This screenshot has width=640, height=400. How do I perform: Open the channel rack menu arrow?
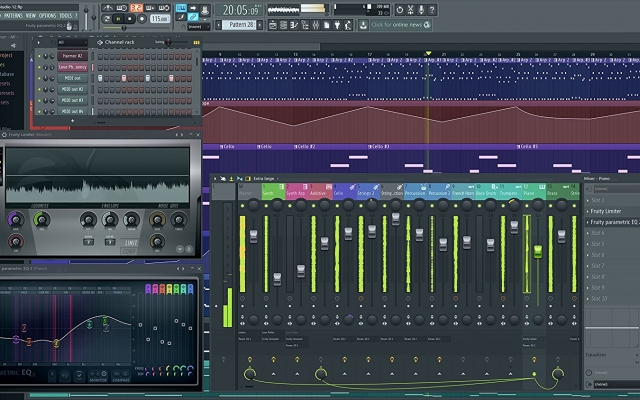pyautogui.click(x=39, y=42)
